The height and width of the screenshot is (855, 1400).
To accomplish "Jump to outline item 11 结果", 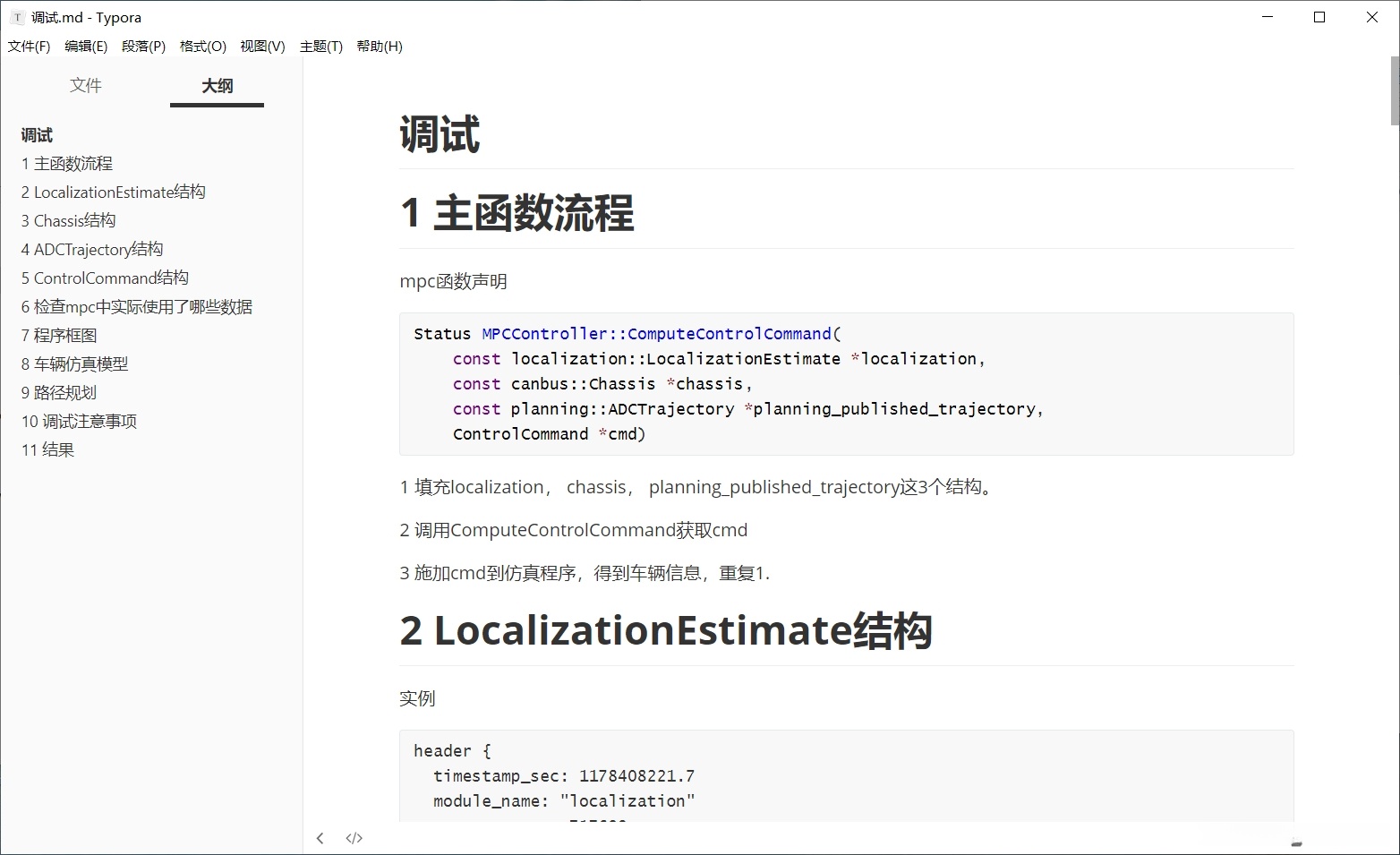I will (x=47, y=449).
